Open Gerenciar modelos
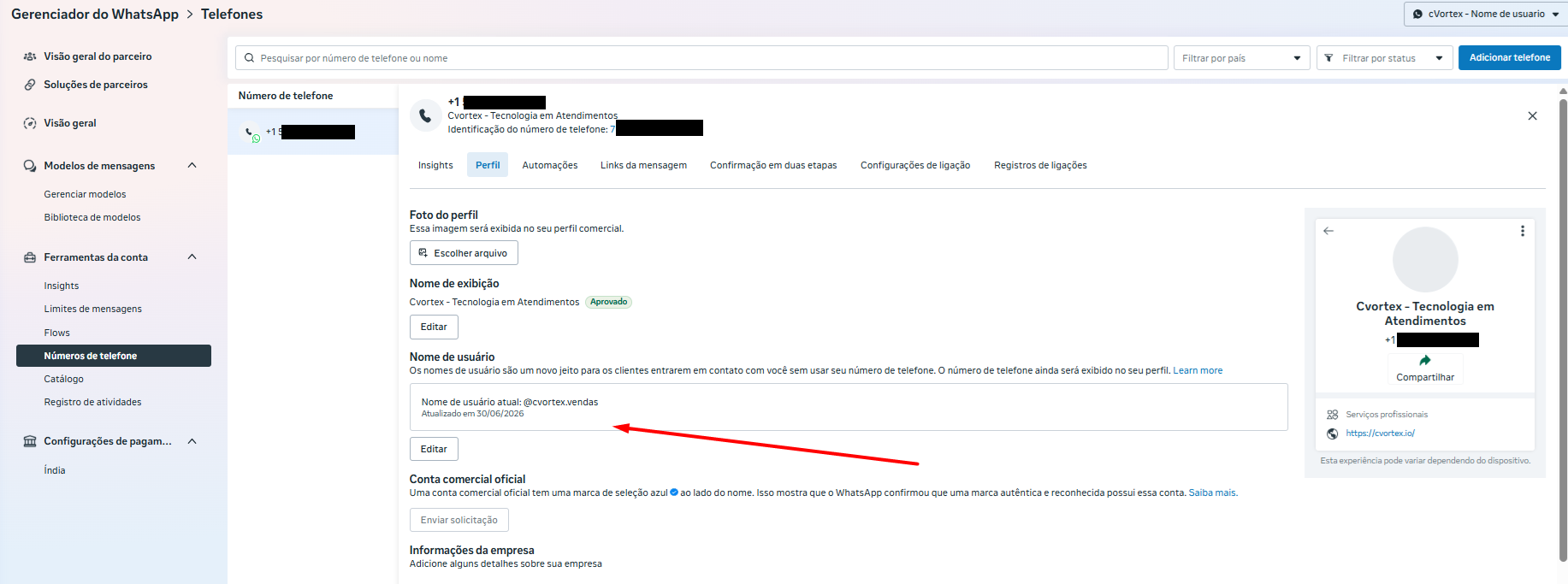This screenshot has width=1568, height=584. 85,194
